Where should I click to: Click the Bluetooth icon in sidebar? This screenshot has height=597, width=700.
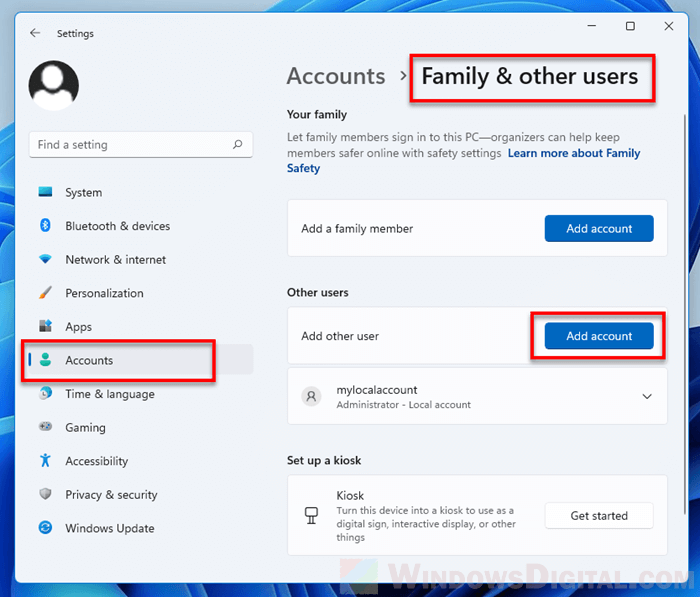click(45, 225)
